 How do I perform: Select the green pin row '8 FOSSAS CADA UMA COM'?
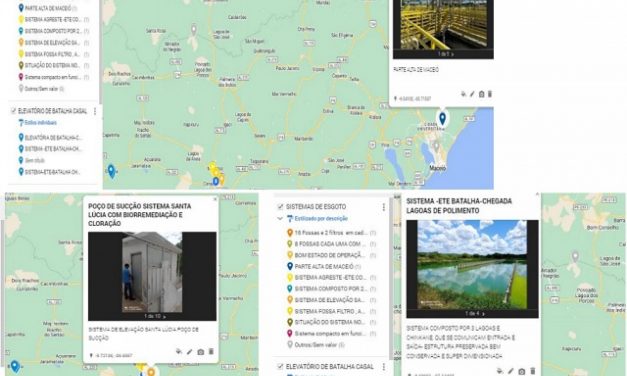331,244
